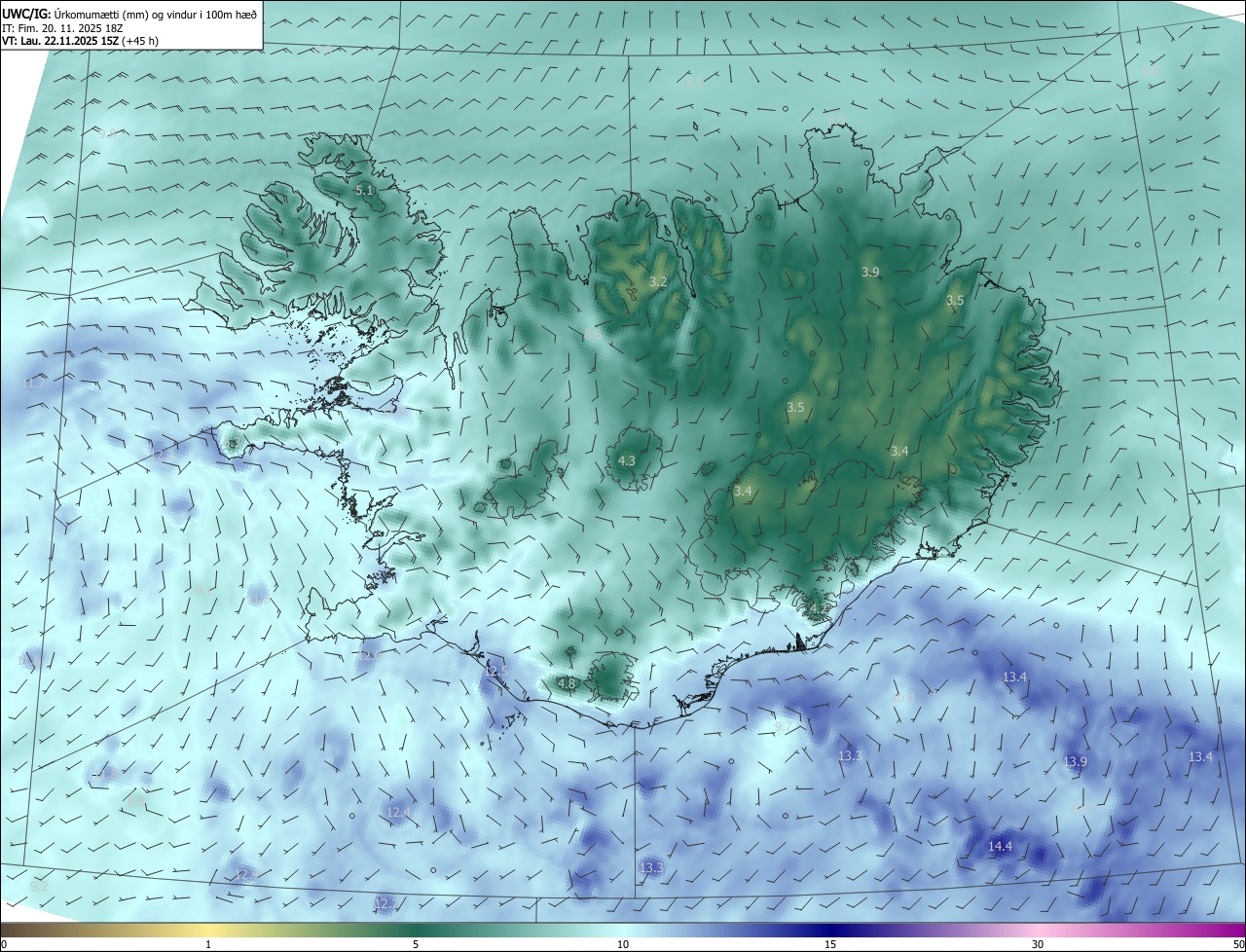The image size is (1246, 952).
Task: Click the 4.8 value near the south coast
Action: (567, 684)
